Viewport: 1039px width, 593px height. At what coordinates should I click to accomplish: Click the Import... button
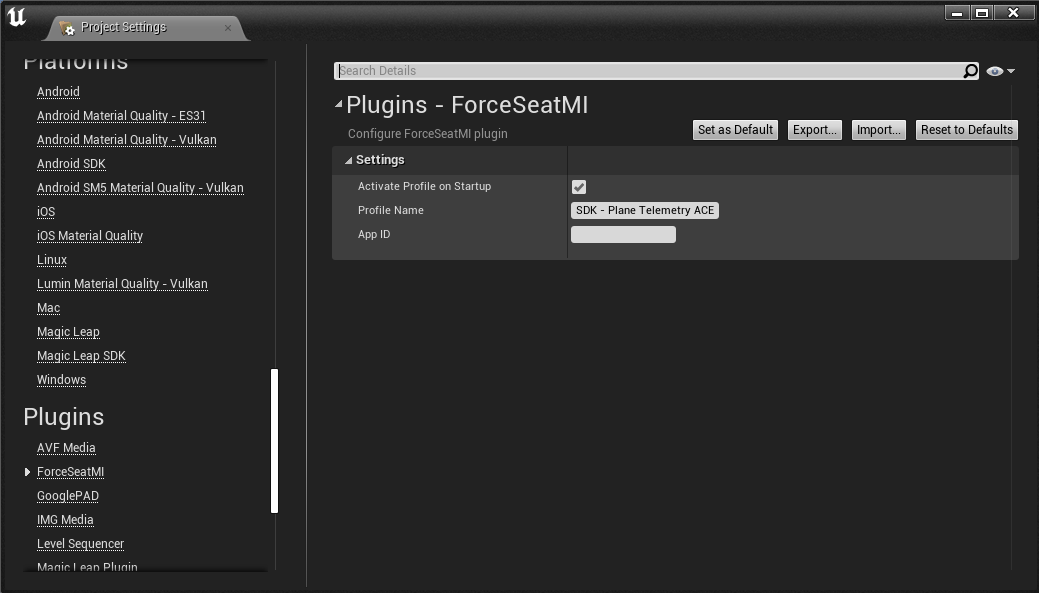pos(878,130)
